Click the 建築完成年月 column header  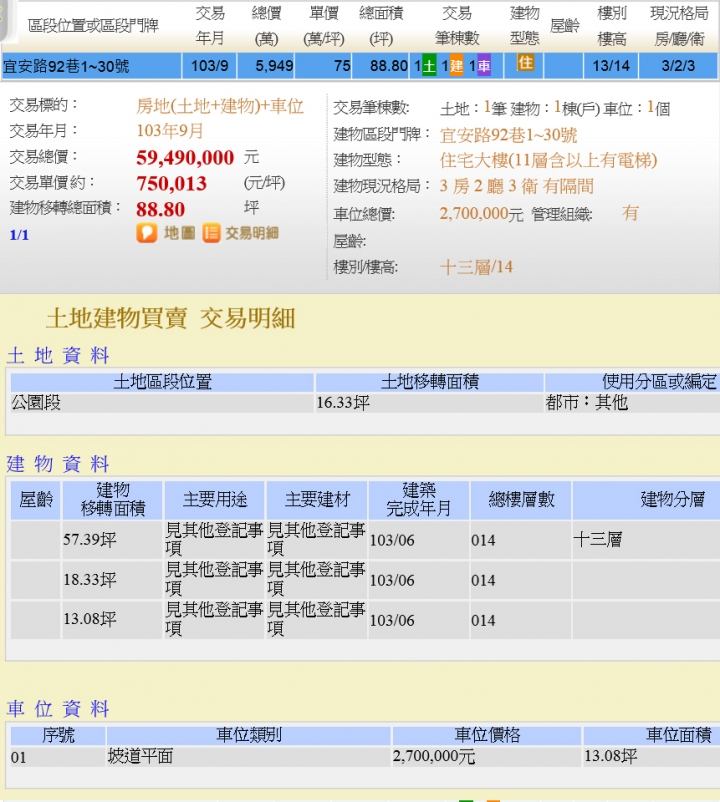tap(419, 500)
